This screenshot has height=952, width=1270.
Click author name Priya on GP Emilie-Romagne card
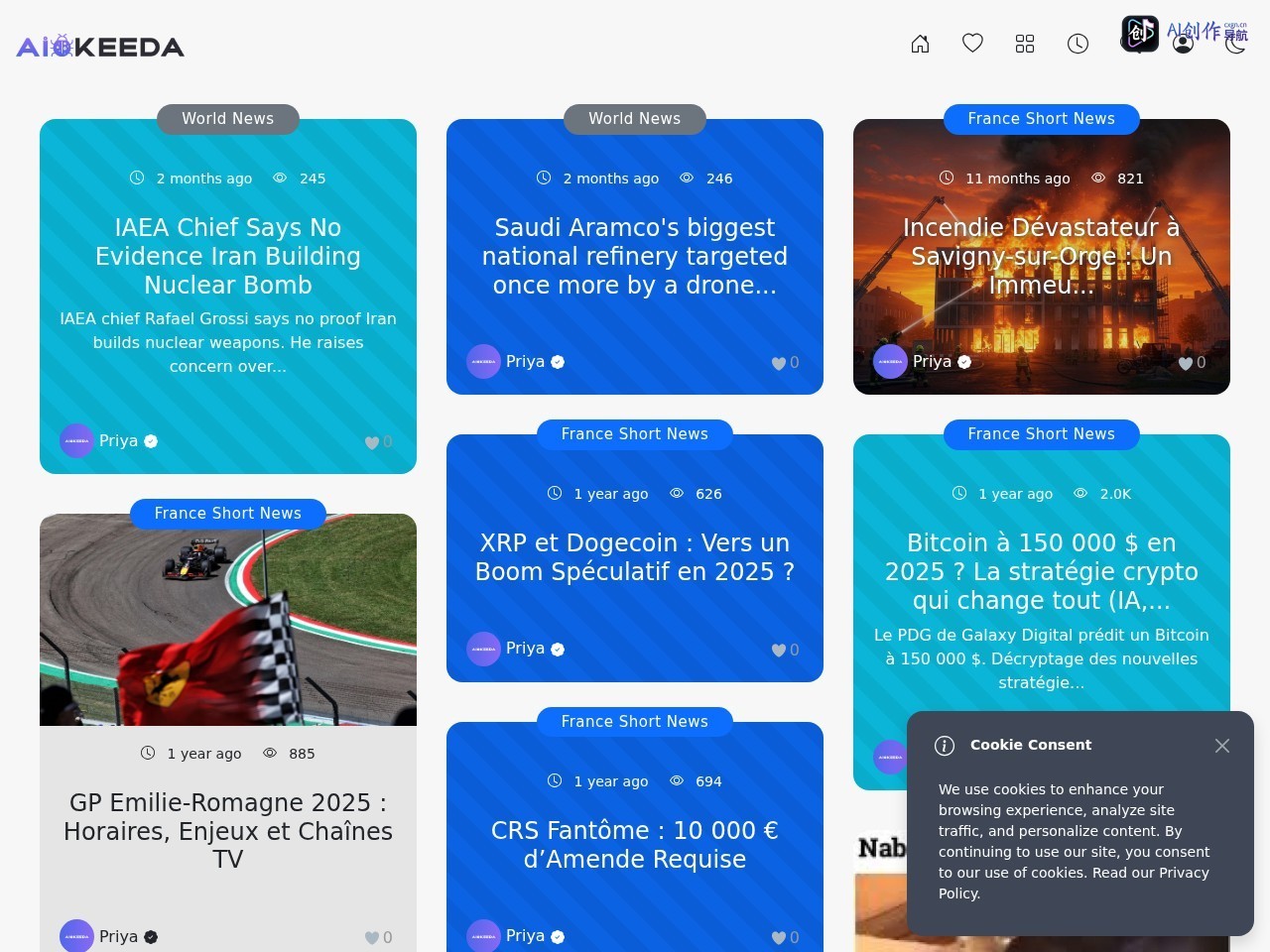pos(118,937)
